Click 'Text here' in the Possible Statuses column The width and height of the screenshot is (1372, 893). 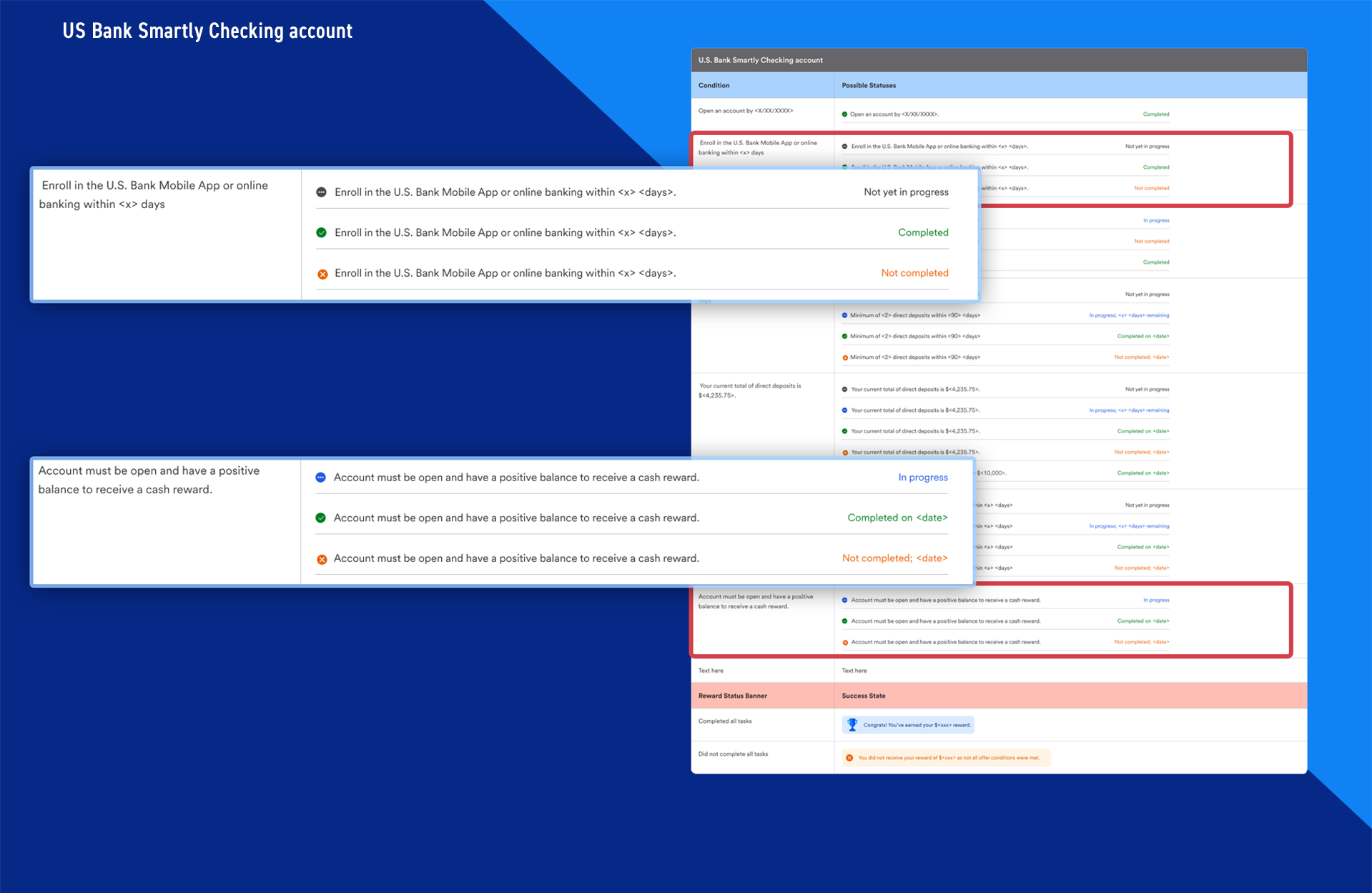coord(854,671)
